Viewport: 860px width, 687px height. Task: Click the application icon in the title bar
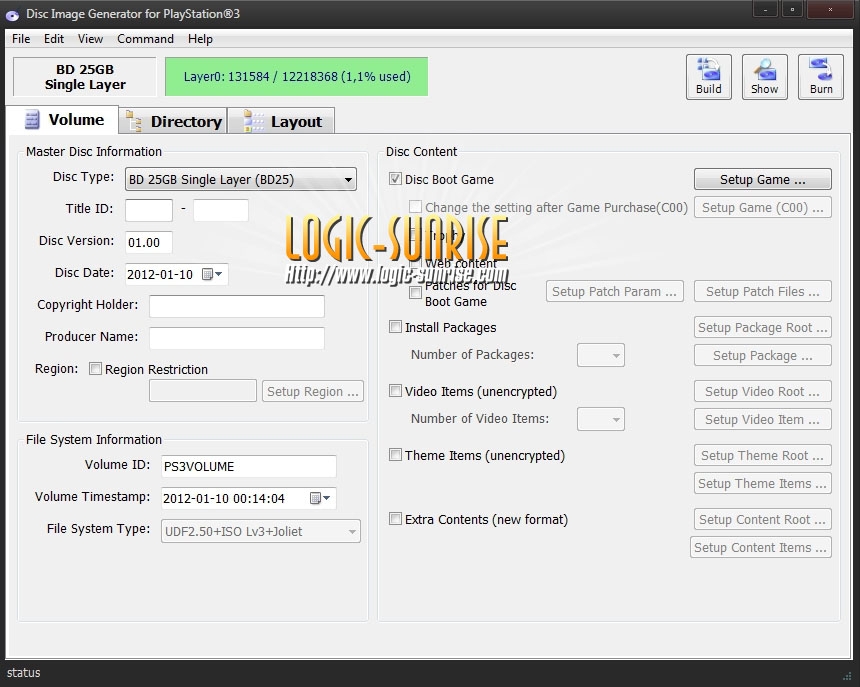point(12,15)
